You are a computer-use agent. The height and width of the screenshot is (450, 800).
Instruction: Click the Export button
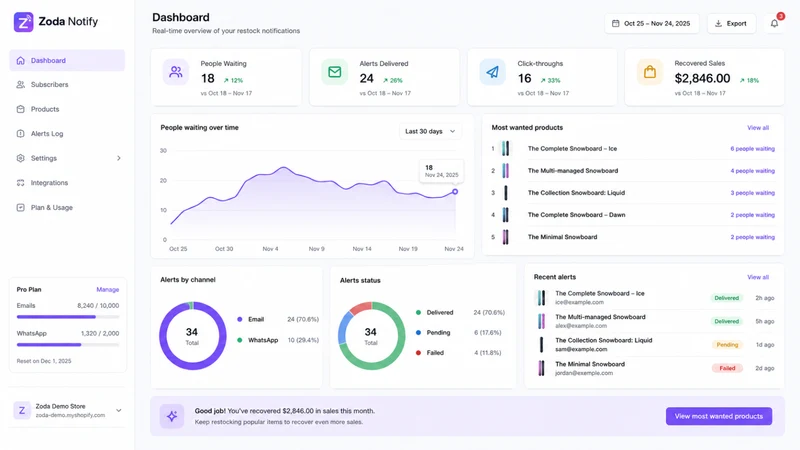(731, 23)
